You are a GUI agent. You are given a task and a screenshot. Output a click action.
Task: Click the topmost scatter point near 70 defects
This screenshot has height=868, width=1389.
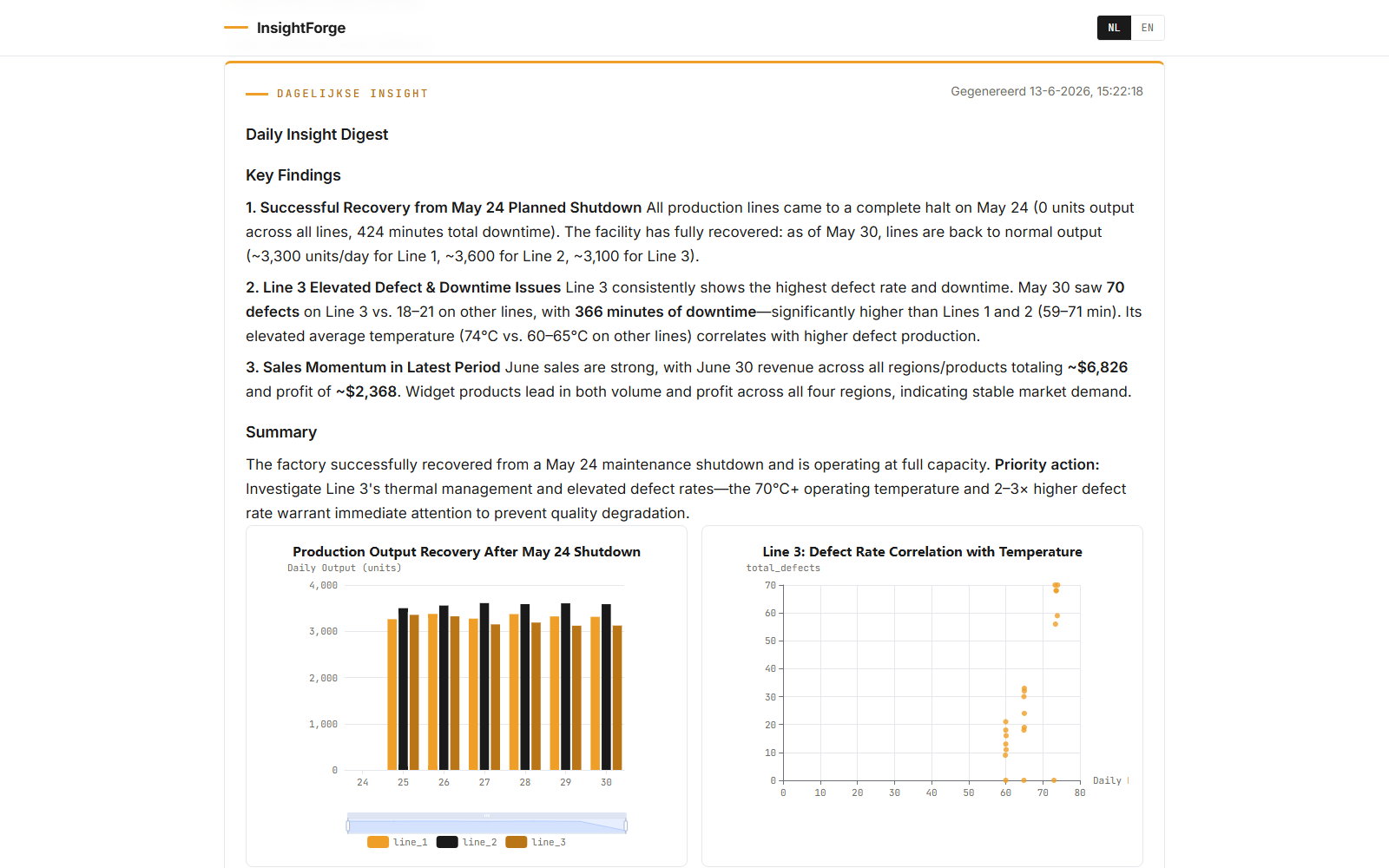(x=1056, y=586)
